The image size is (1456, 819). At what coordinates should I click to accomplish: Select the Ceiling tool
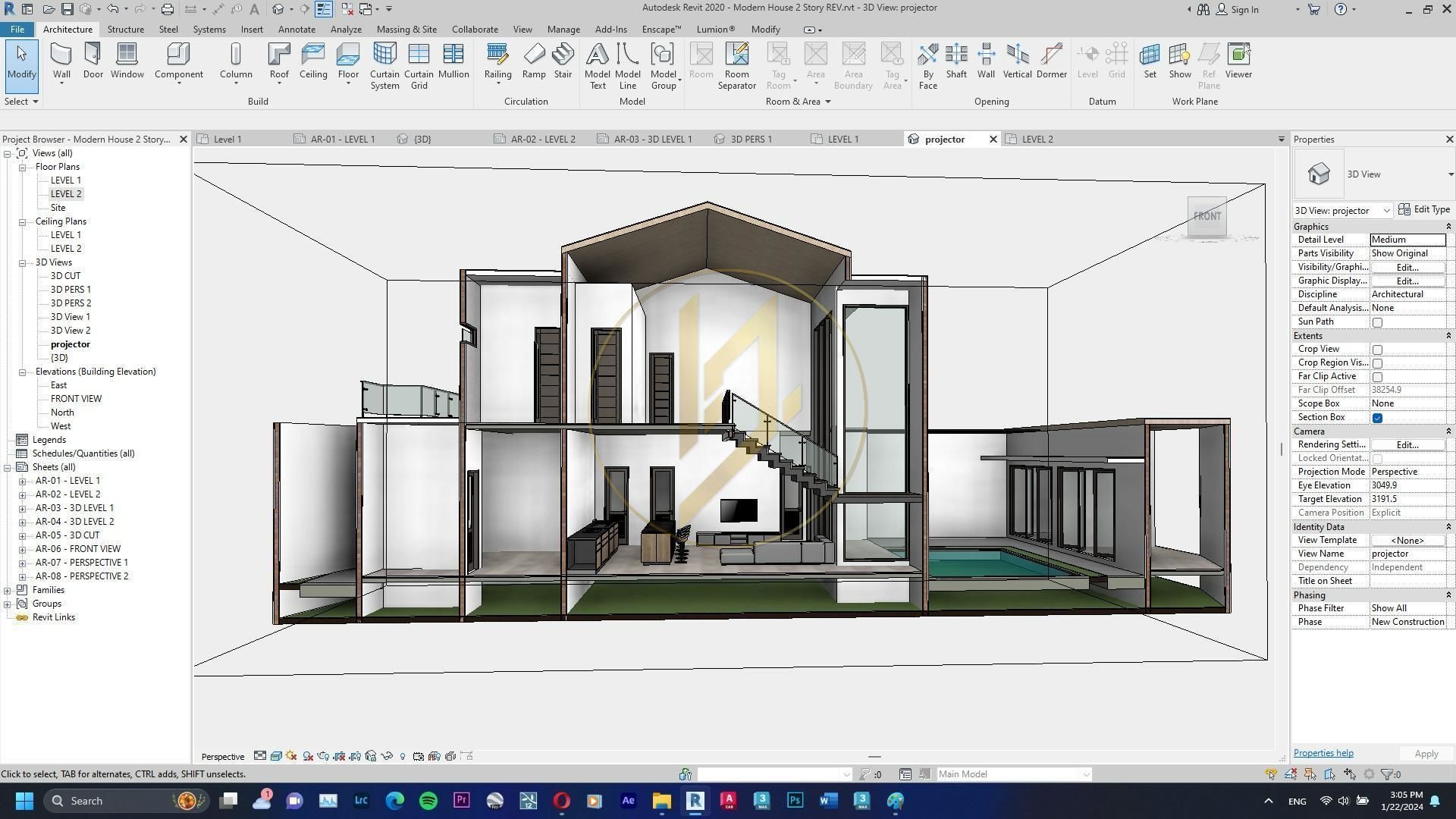[313, 61]
